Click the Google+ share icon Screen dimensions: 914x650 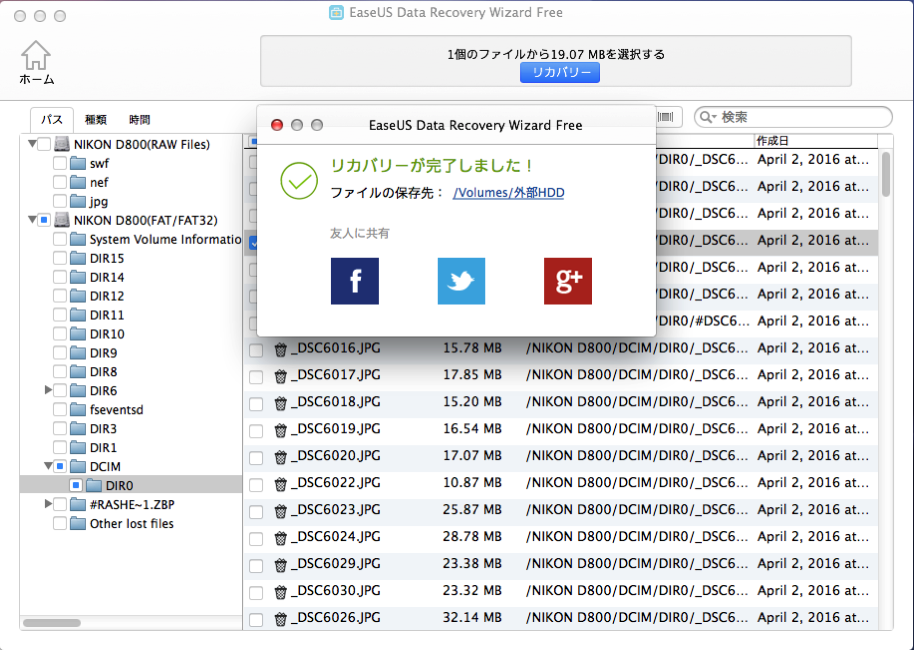(567, 281)
